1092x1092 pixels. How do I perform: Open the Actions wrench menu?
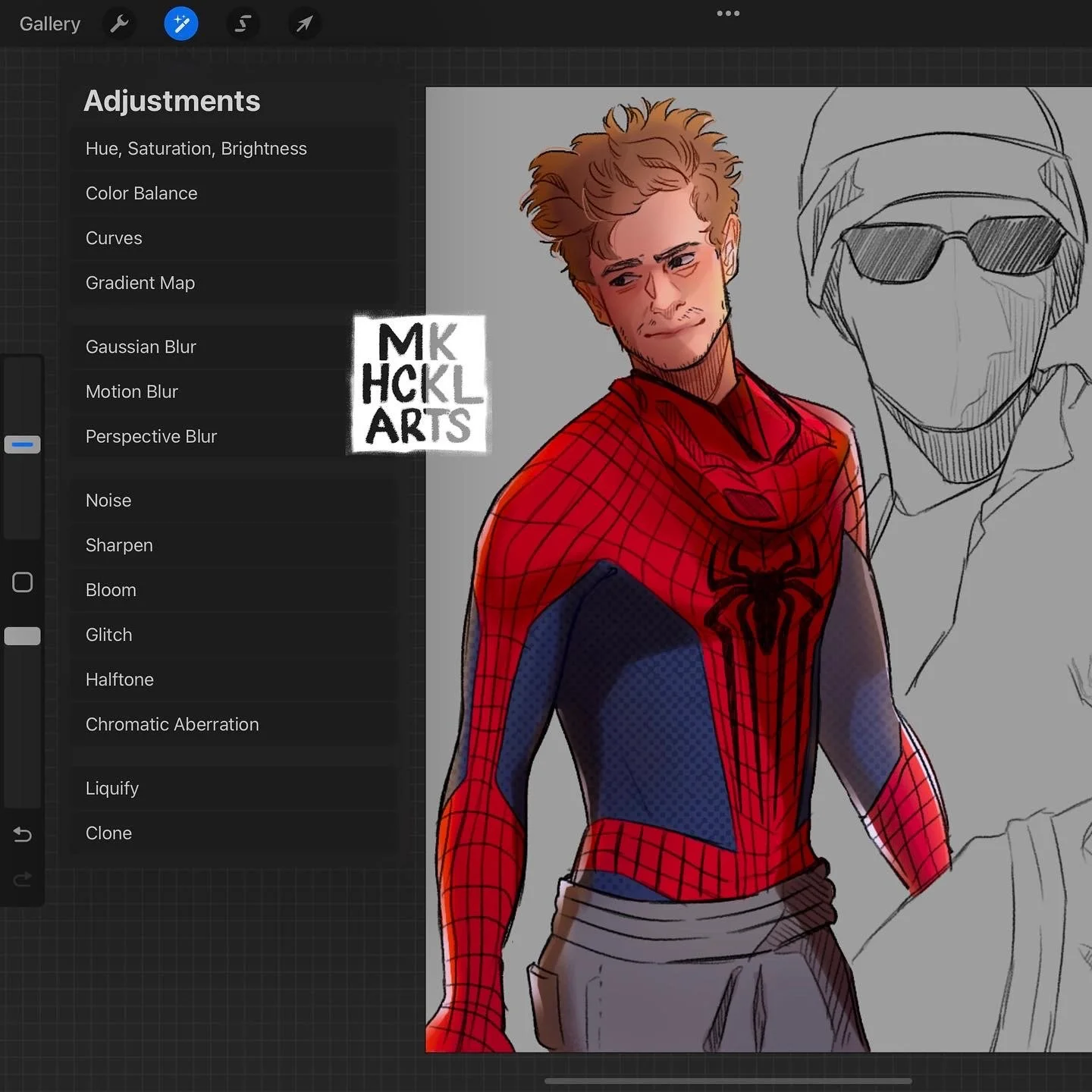coord(119,24)
